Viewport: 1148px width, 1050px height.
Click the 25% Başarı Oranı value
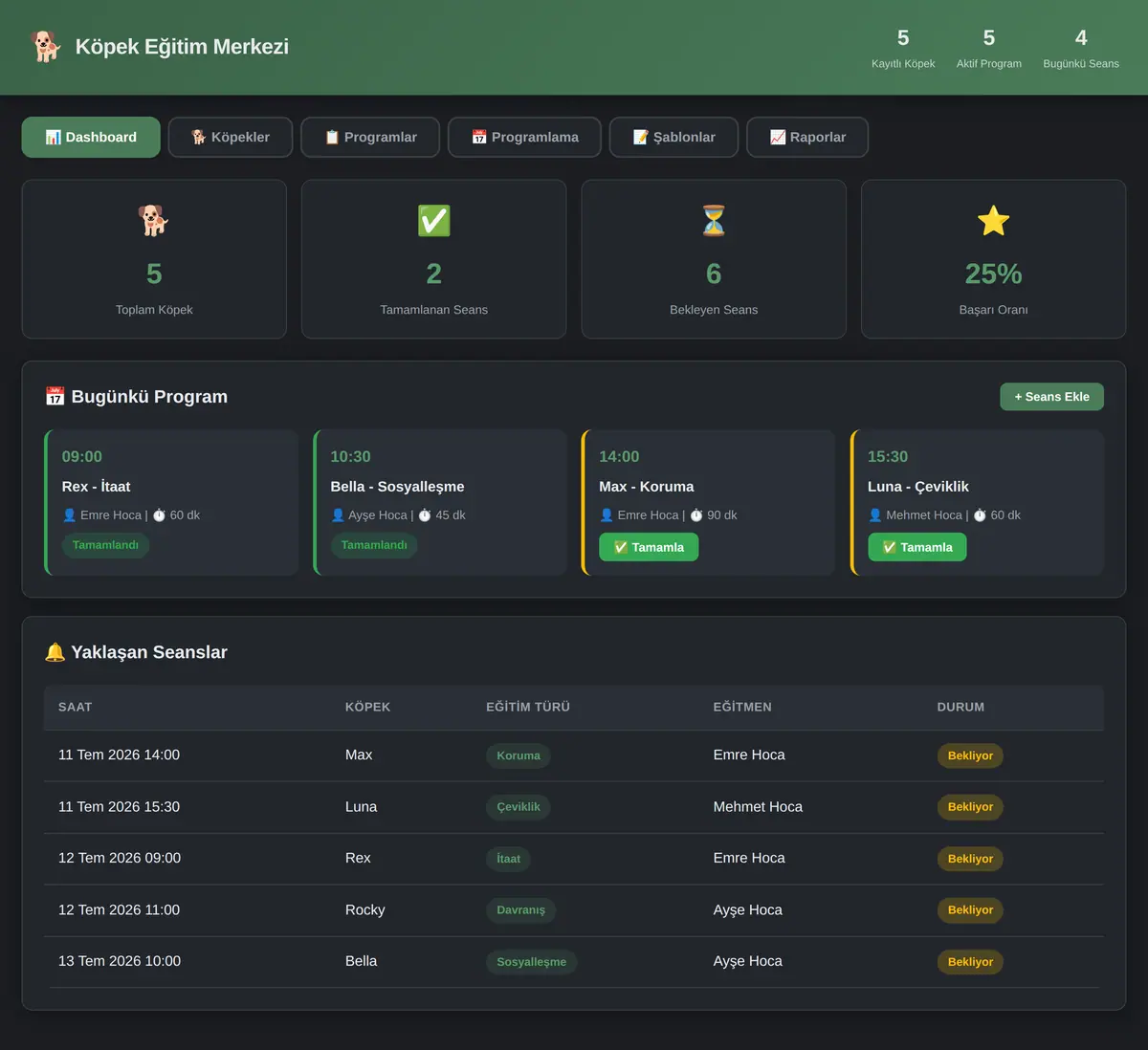994,273
